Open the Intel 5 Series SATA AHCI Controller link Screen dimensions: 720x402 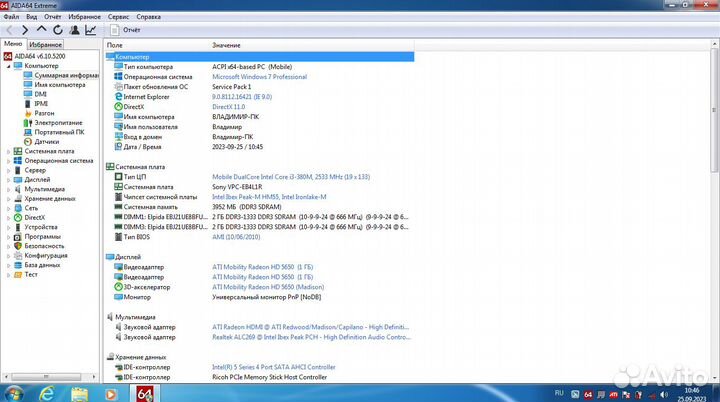[274, 367]
